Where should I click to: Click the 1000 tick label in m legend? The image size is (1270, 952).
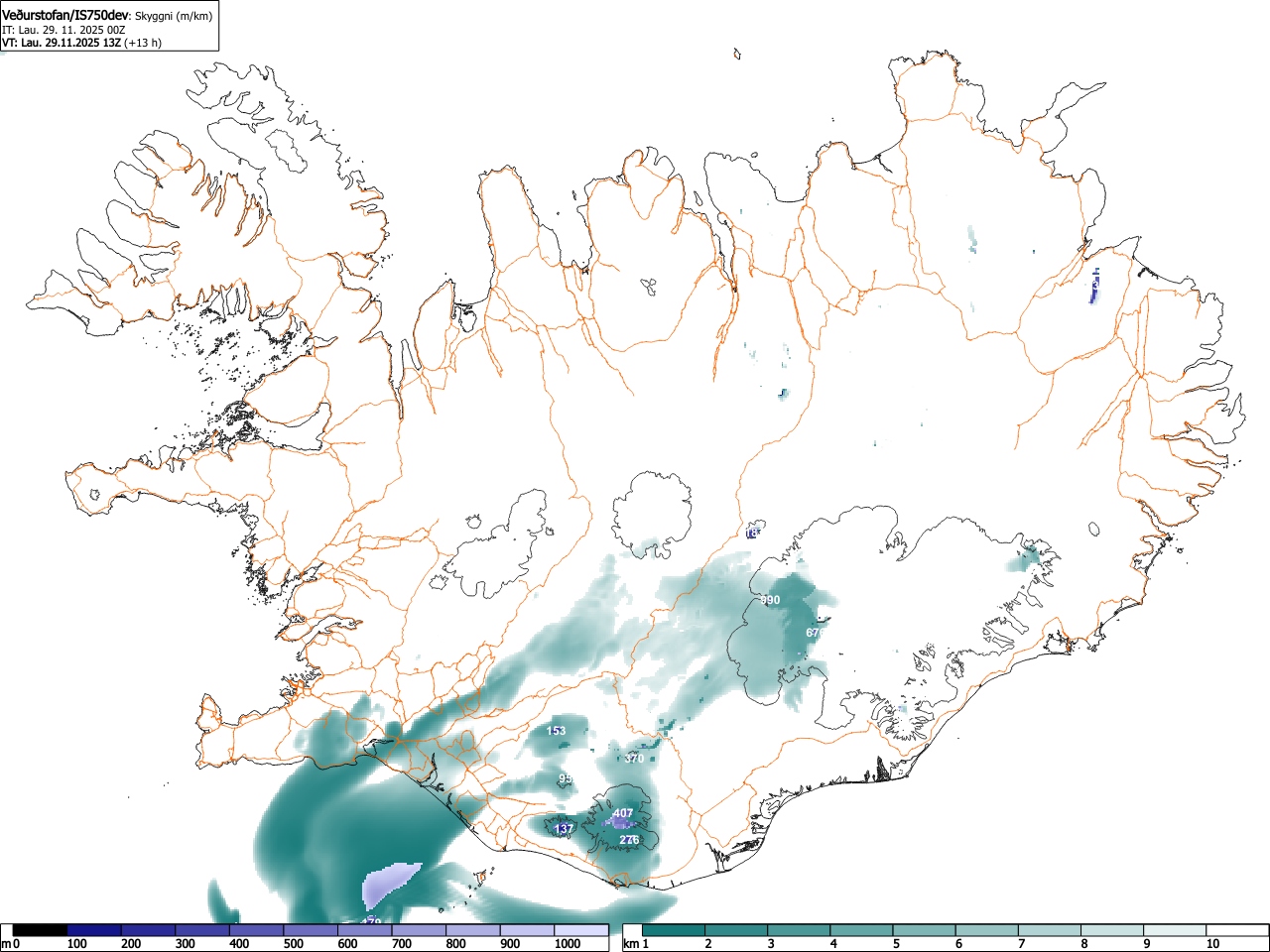pyautogui.click(x=568, y=944)
